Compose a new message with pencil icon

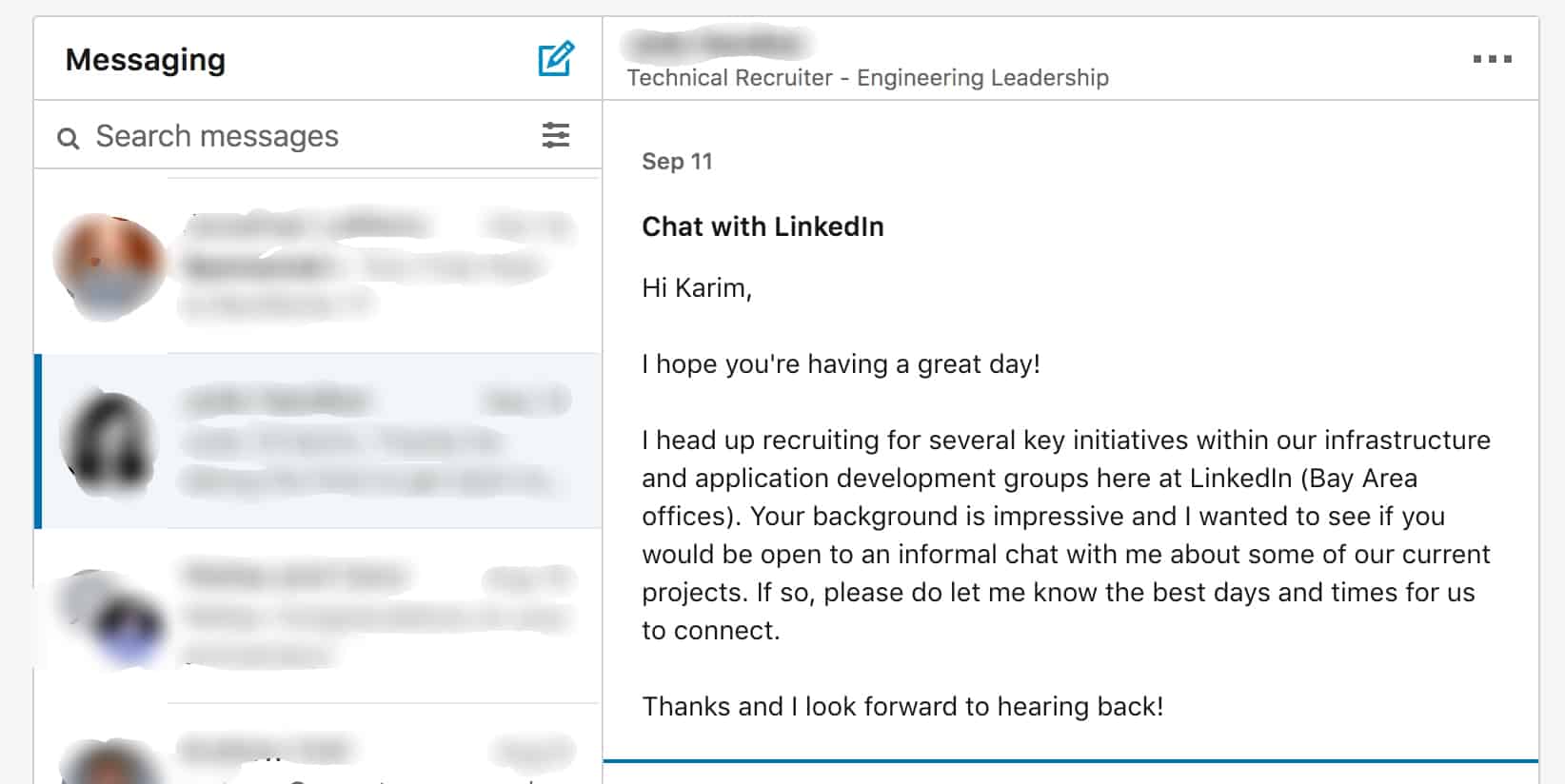(x=556, y=59)
